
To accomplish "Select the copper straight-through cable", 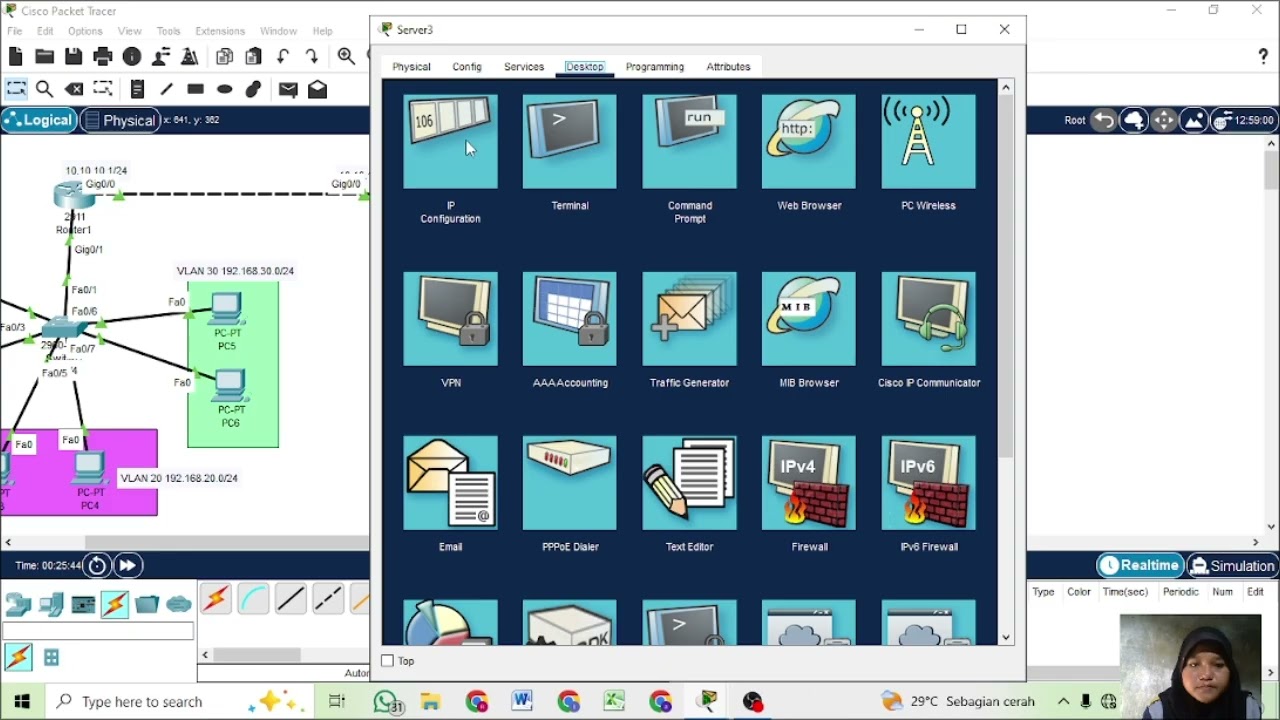I will coord(290,598).
